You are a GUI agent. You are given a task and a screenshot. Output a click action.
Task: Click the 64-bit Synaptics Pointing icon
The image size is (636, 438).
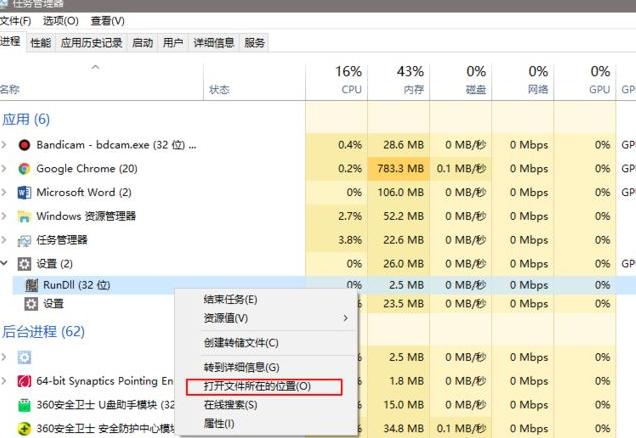tap(24, 381)
